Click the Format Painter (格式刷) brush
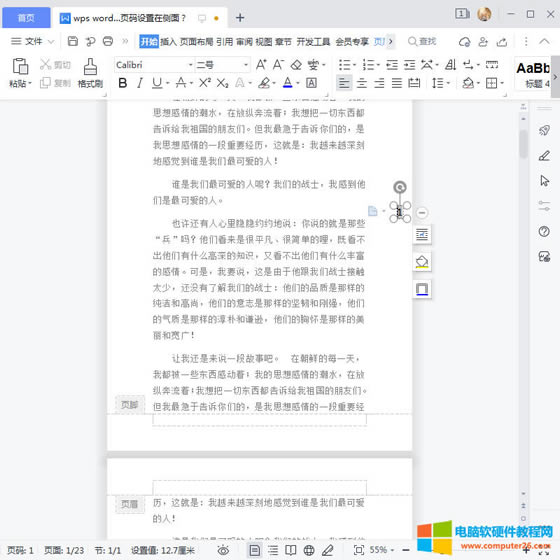The image size is (560, 560). tap(90, 73)
